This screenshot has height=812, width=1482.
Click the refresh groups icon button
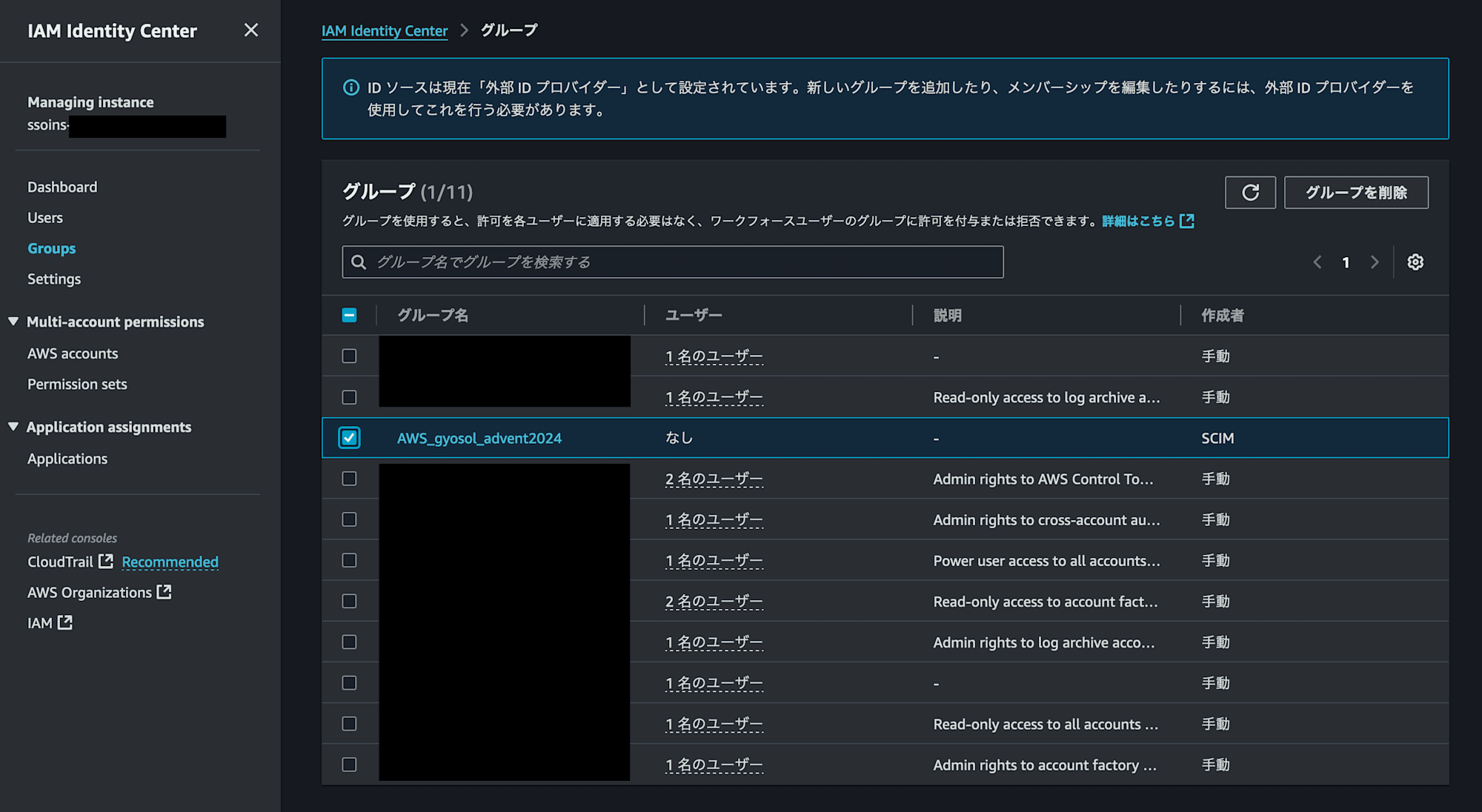coord(1250,193)
